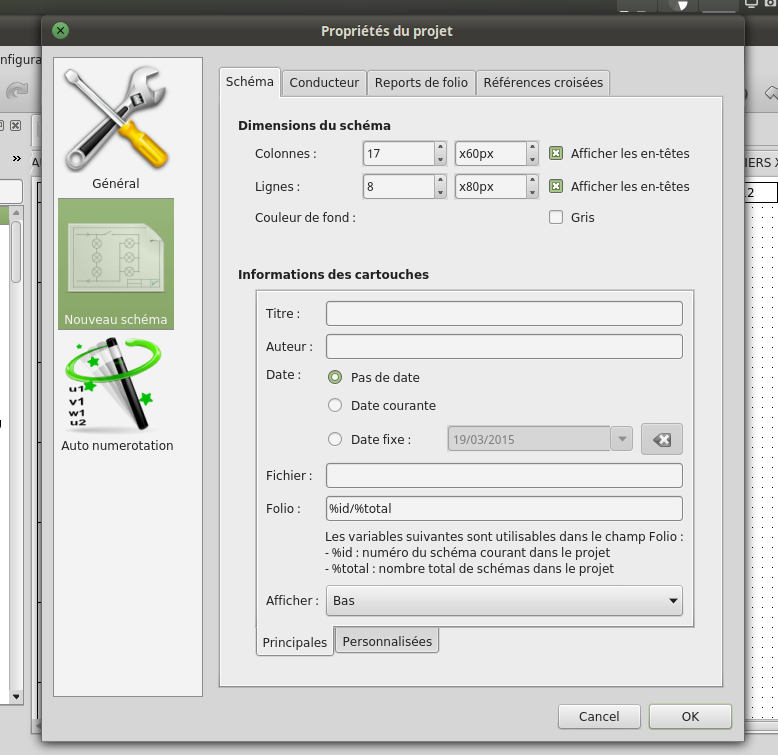Click the clear fixed date icon button
The image size is (778, 755).
661,439
